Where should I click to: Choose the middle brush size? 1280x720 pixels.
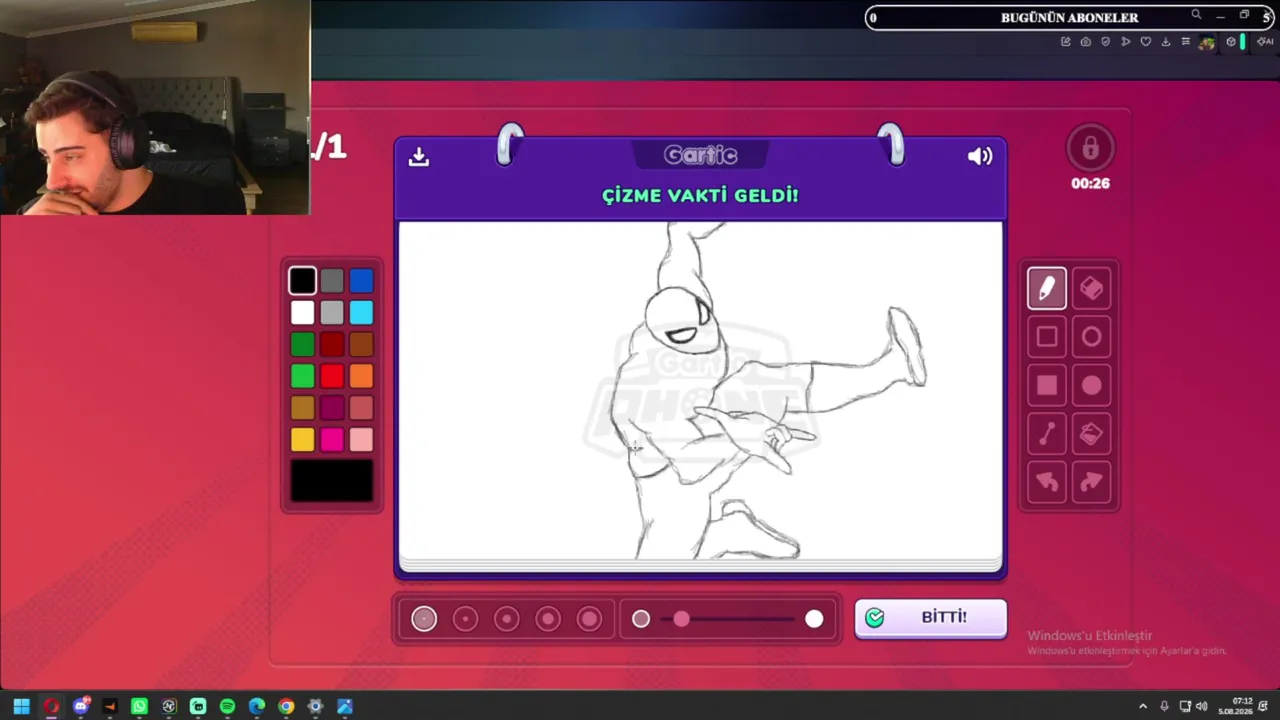pos(507,619)
